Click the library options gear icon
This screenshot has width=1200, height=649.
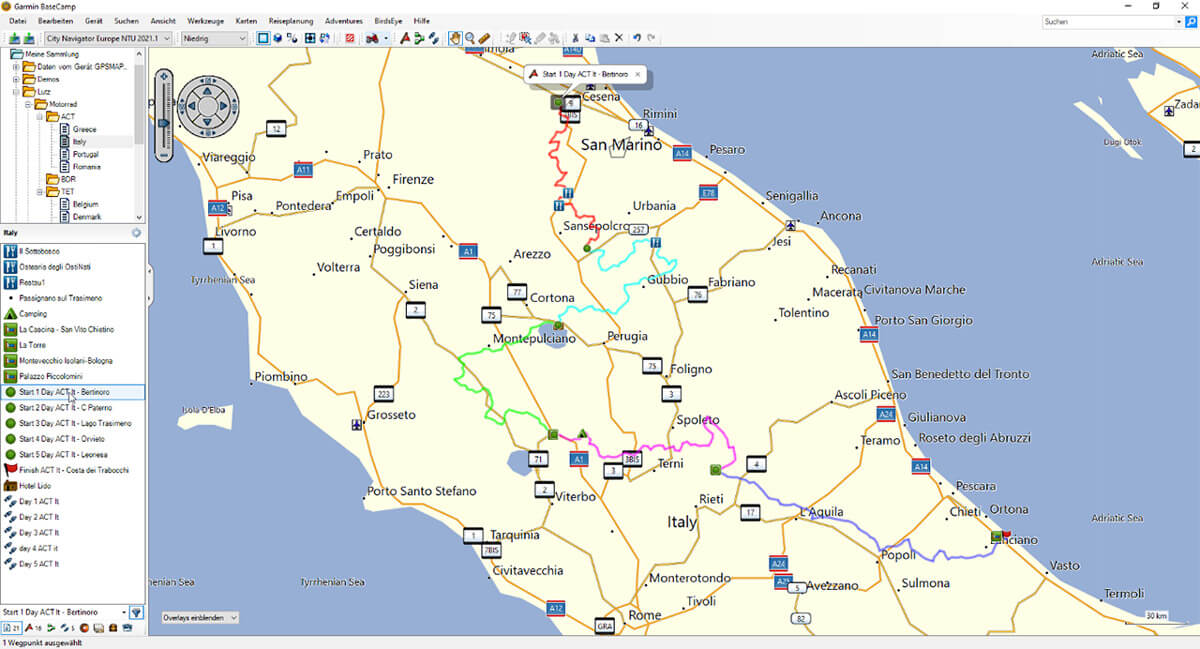[x=137, y=233]
